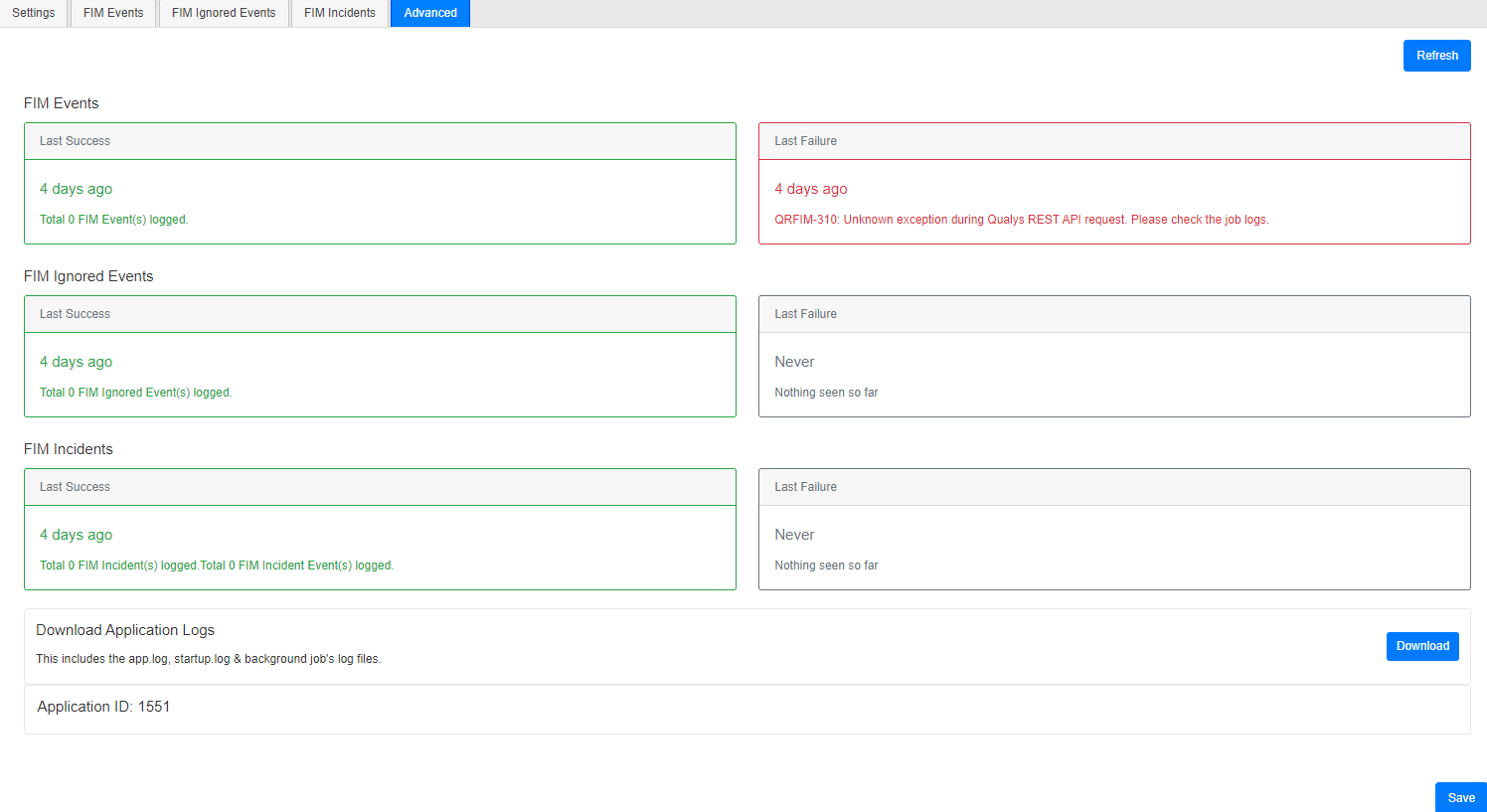Viewport: 1487px width, 812px height.
Task: Click the Save button
Action: (x=1460, y=797)
